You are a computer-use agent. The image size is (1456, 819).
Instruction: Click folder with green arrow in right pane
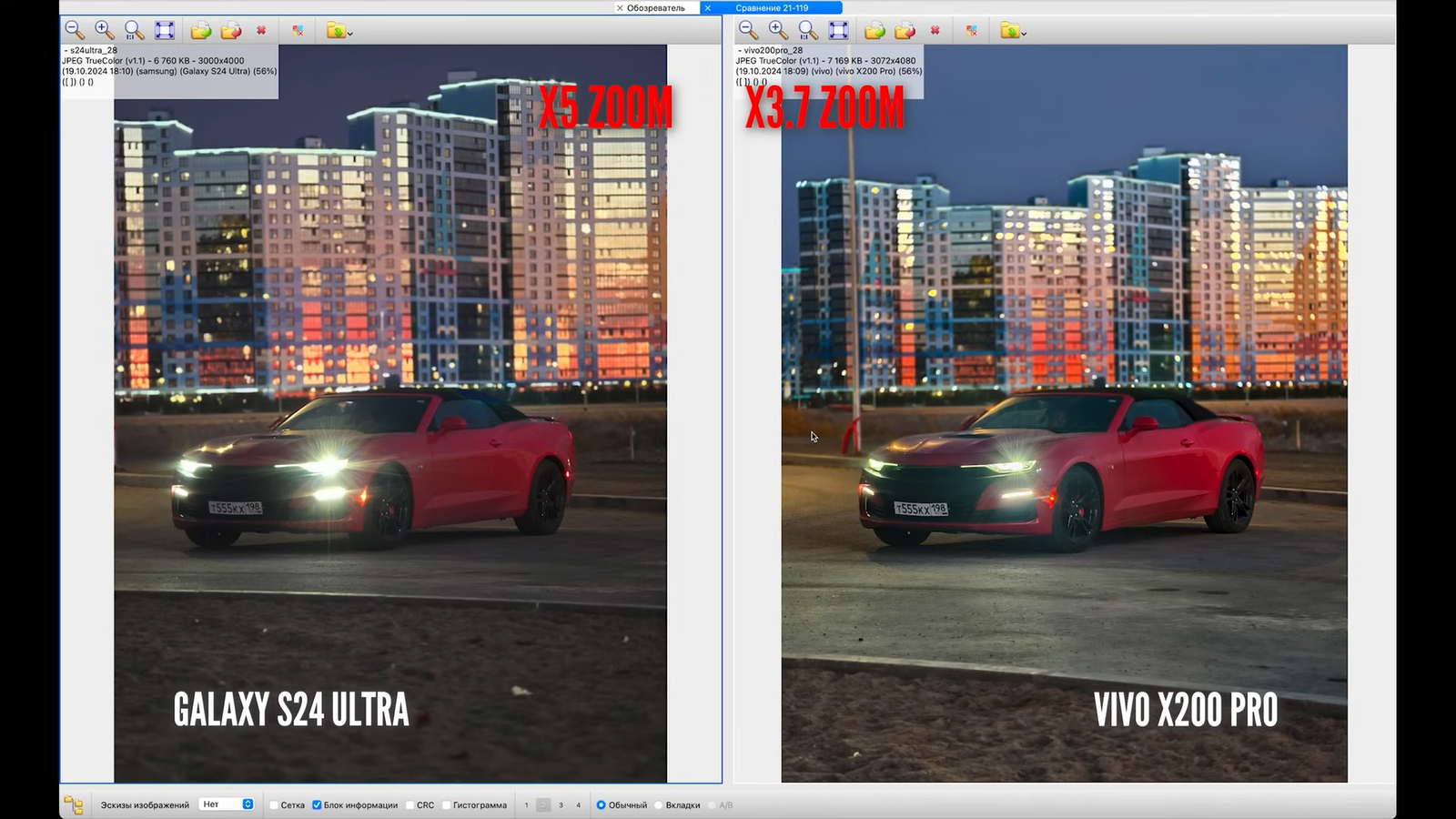pyautogui.click(x=875, y=30)
